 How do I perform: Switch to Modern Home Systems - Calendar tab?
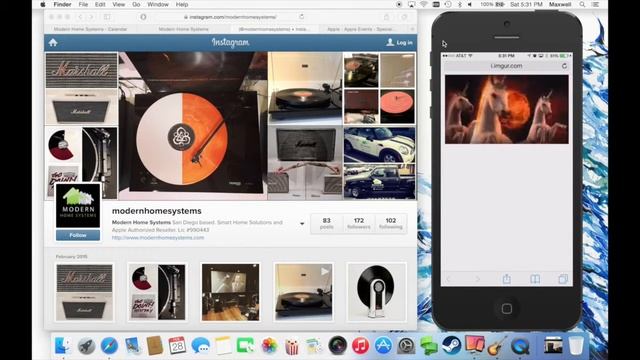click(x=90, y=29)
